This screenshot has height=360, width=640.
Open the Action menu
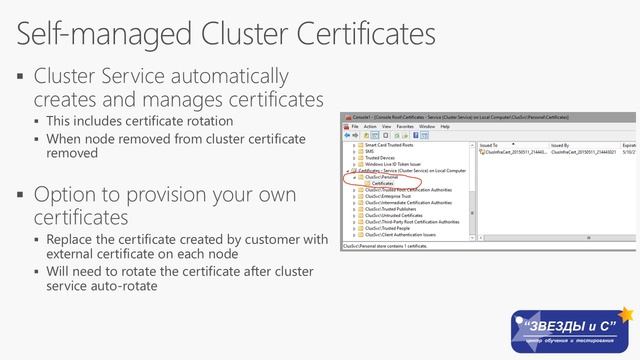pos(370,127)
